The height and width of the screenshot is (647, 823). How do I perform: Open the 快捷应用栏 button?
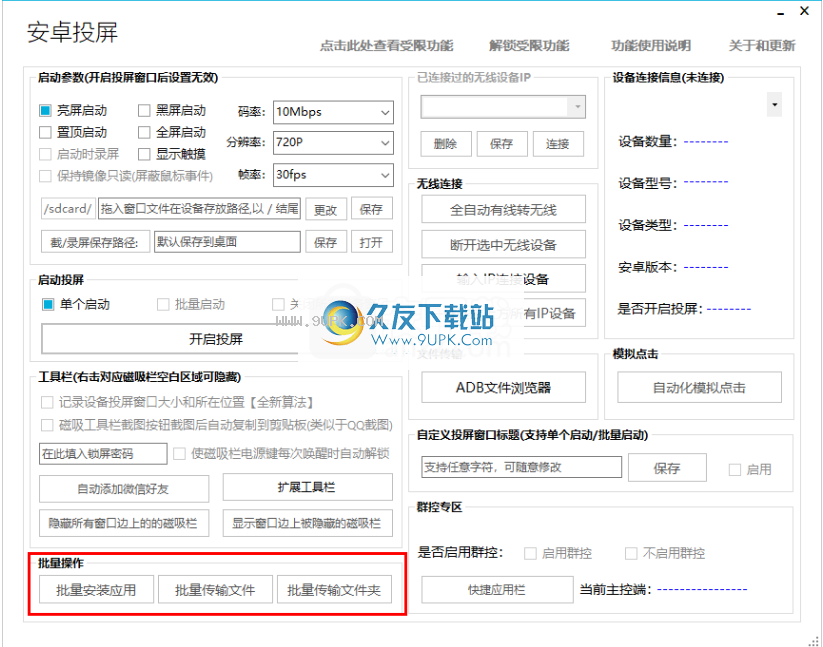[x=497, y=590]
